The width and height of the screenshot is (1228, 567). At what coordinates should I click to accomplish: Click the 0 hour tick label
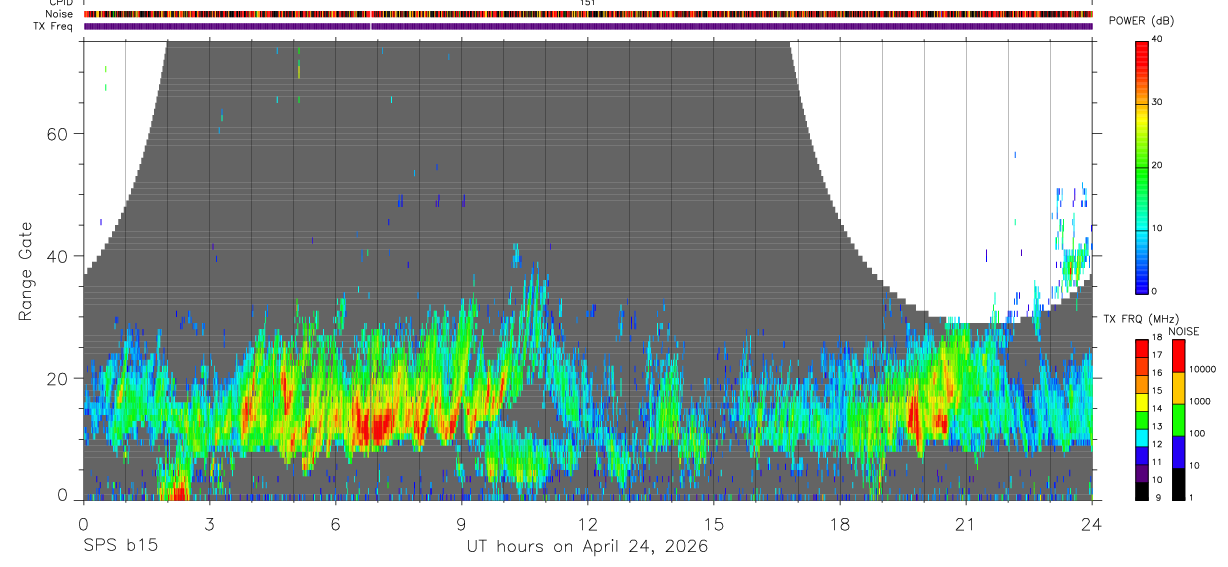(x=83, y=524)
